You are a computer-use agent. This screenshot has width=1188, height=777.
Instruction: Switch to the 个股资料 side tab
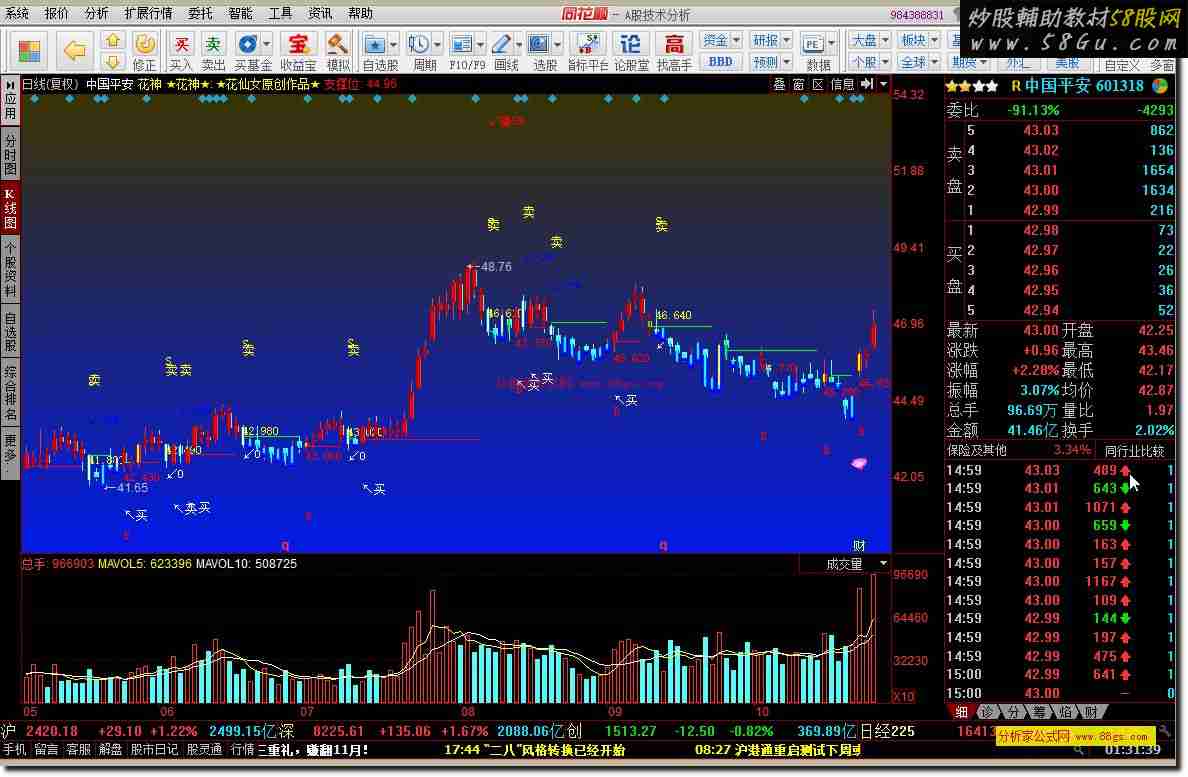11,270
